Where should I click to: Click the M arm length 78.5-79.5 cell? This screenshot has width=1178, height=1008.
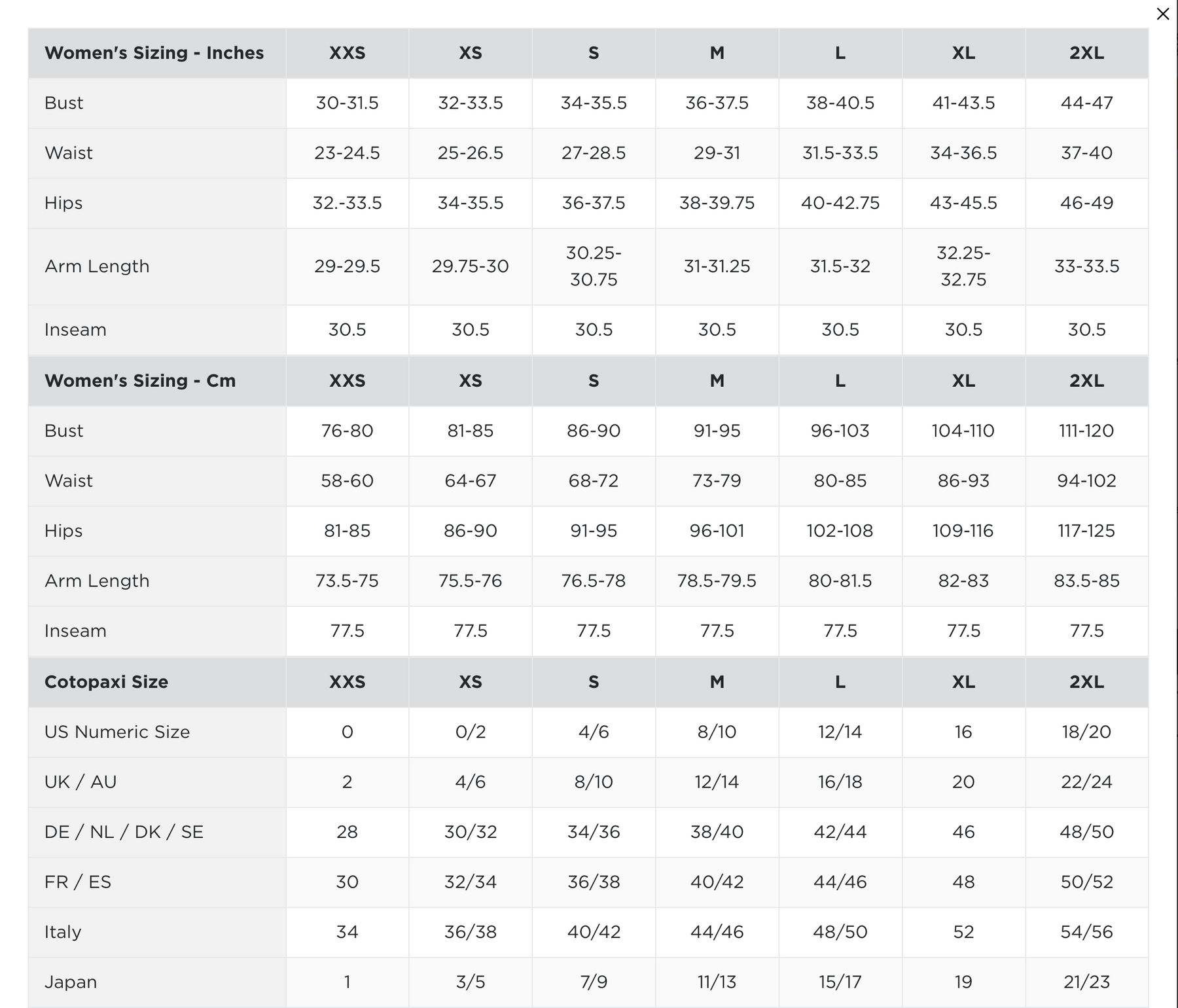coord(717,581)
